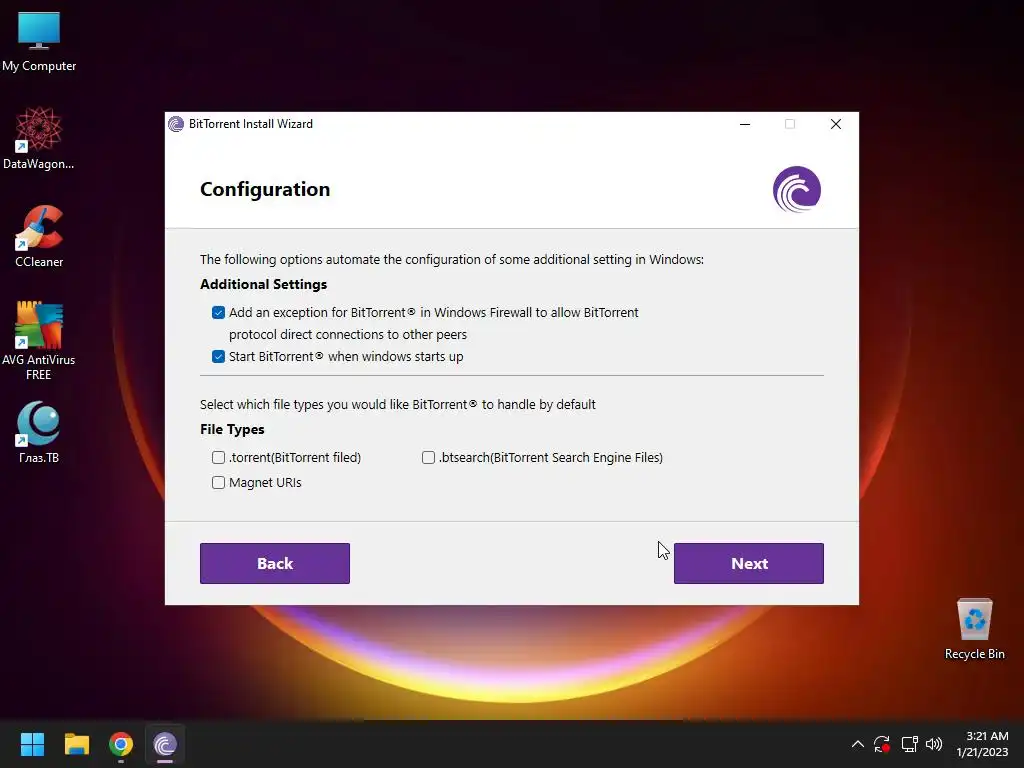The height and width of the screenshot is (768, 1024).
Task: Click the BitTorrent logo in wizard header
Action: 797,189
